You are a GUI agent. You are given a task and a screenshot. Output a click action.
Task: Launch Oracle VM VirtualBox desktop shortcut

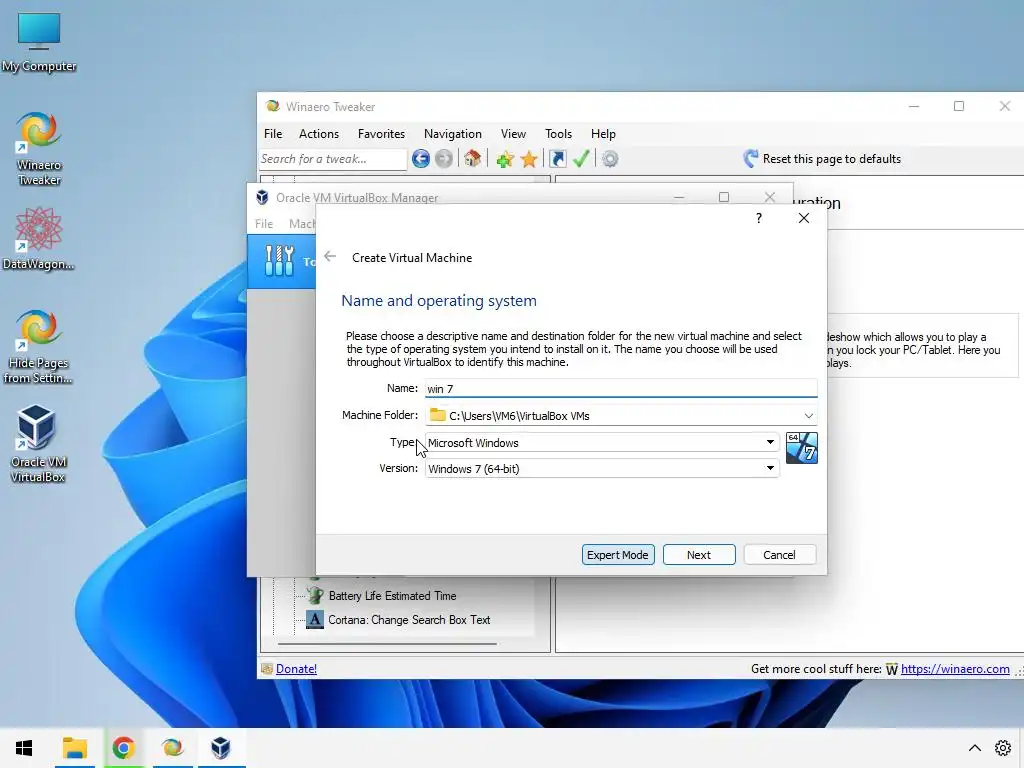click(37, 444)
